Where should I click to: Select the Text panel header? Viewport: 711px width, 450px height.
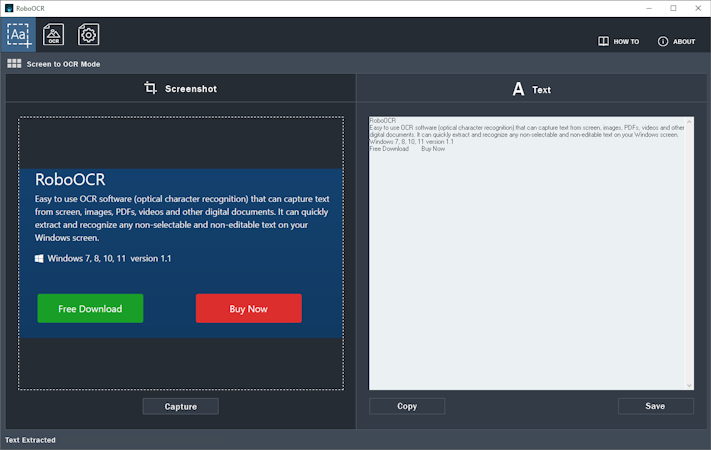(x=531, y=89)
